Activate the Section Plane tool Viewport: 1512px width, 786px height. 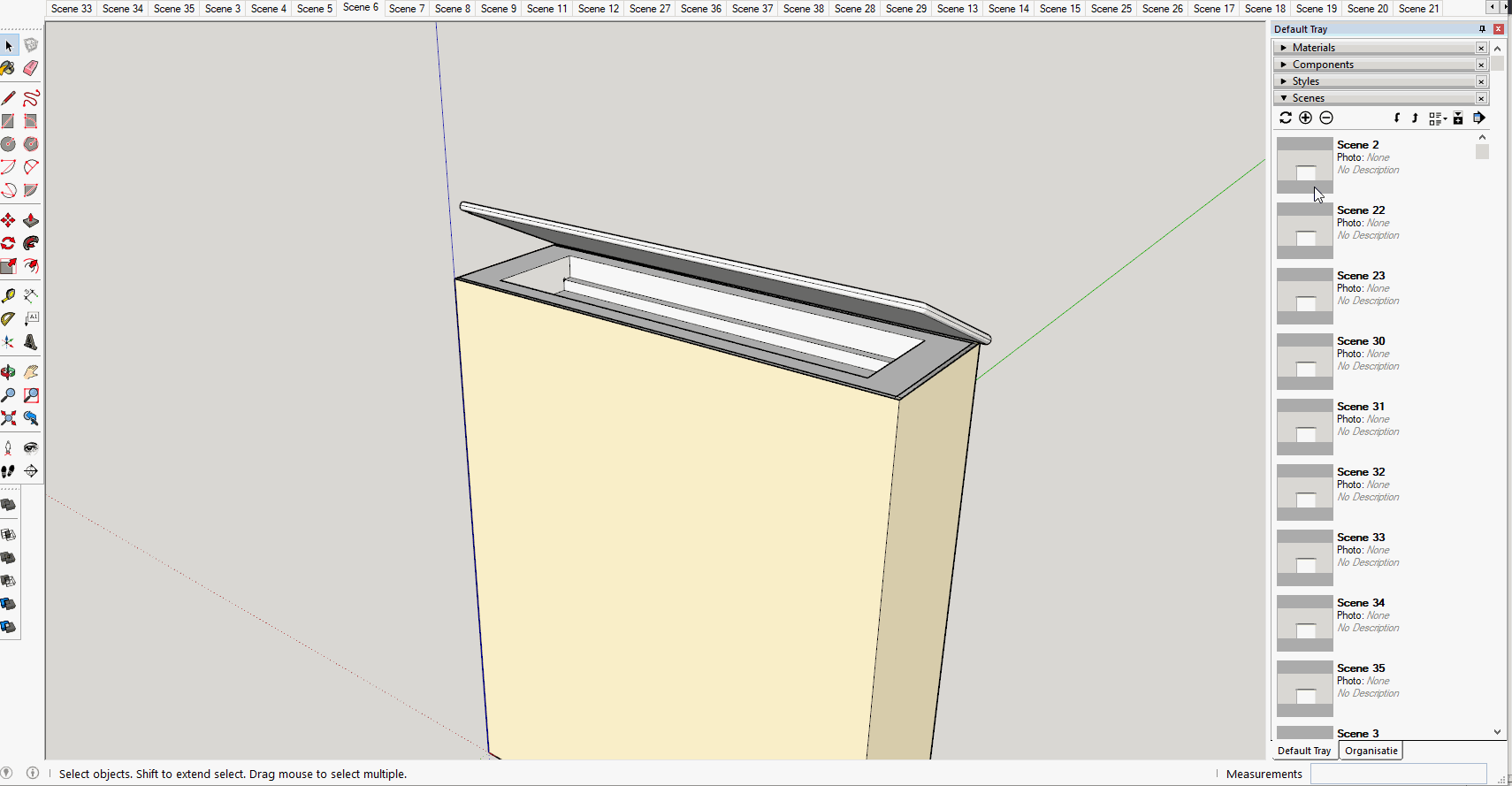coord(31,471)
